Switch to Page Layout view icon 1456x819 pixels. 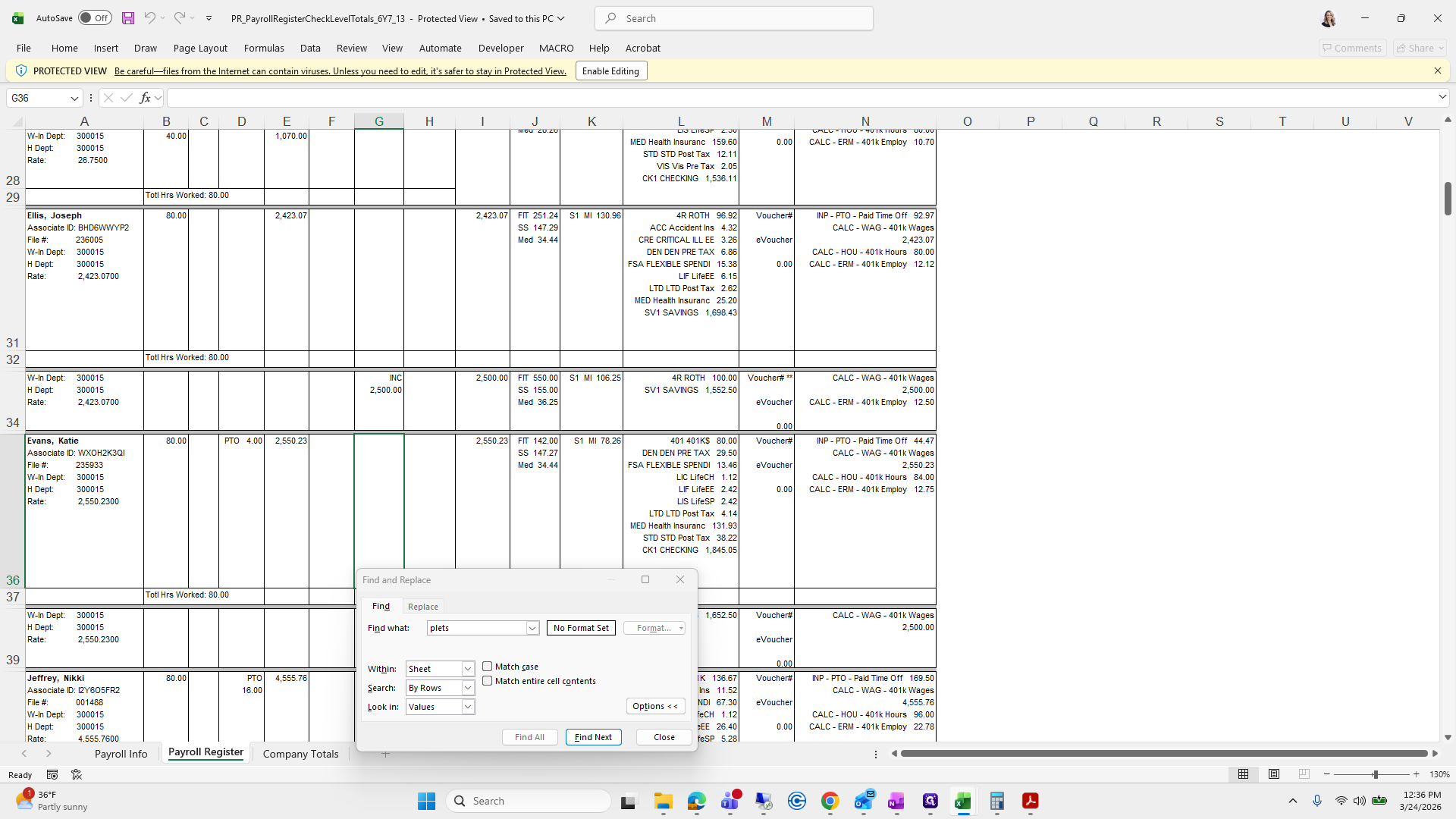coord(1274,774)
